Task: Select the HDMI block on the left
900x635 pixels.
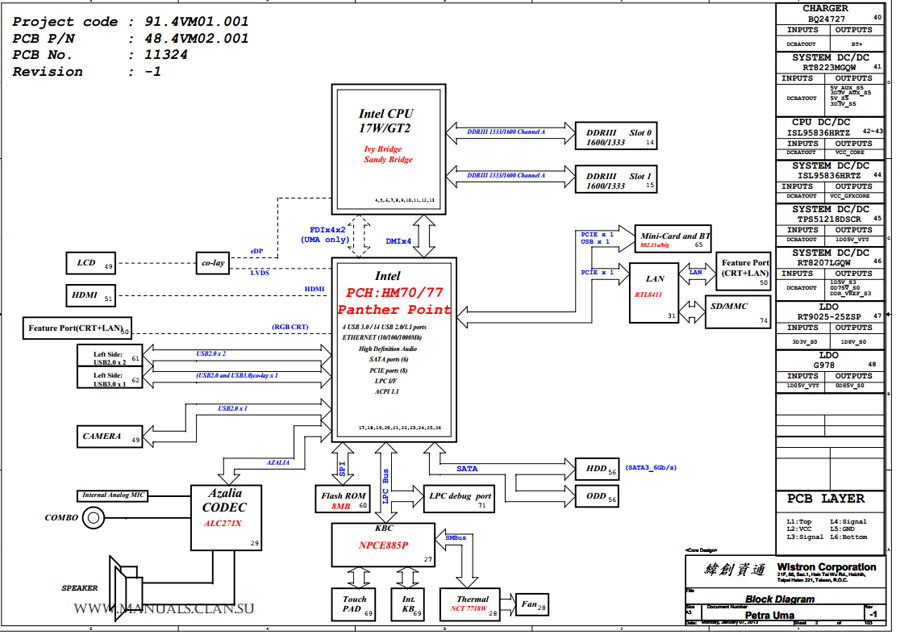Action: (x=91, y=296)
